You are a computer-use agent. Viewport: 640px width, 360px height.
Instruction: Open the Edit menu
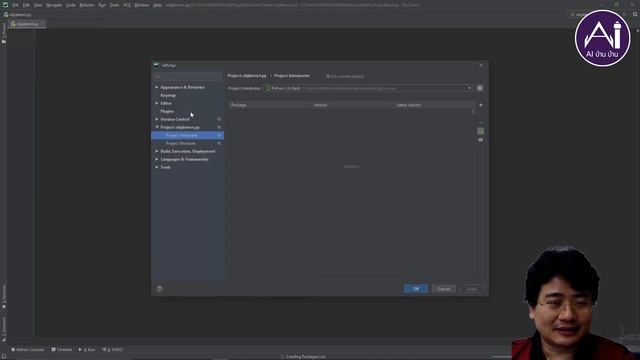(26, 5)
